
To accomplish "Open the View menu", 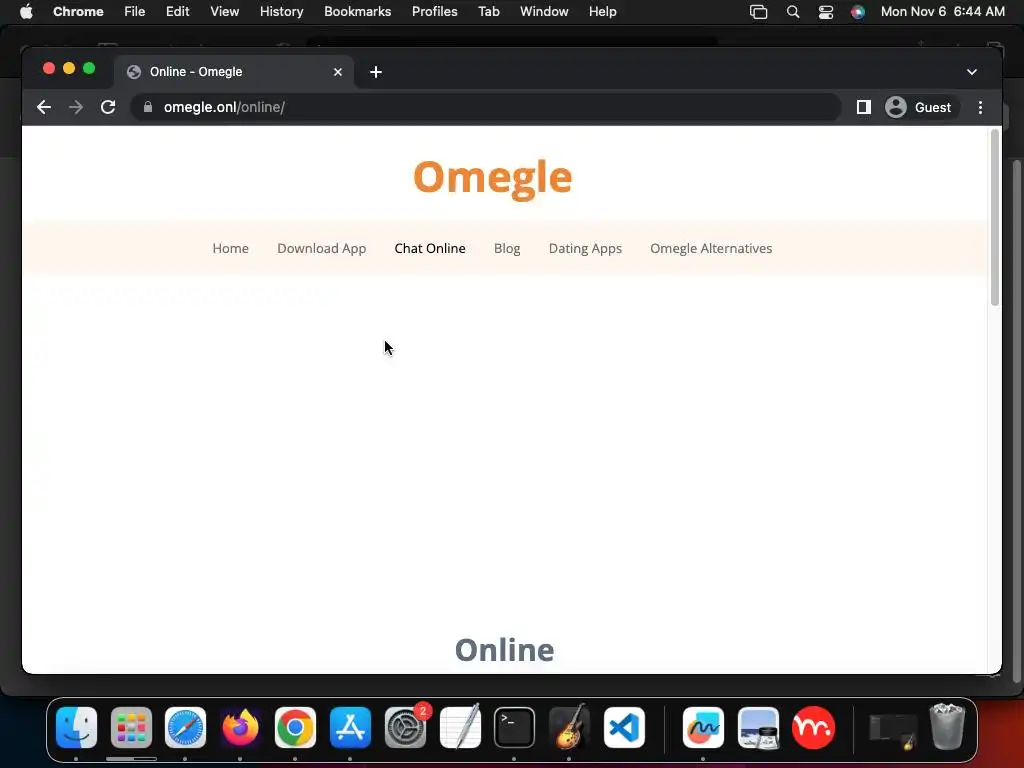I will point(225,12).
